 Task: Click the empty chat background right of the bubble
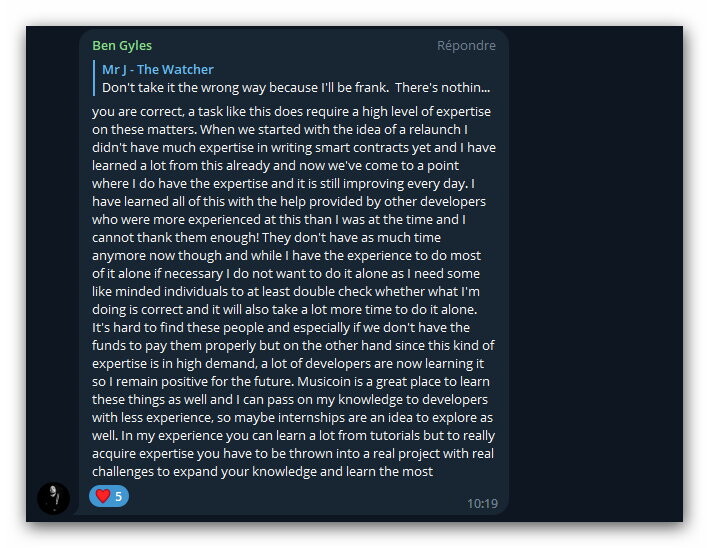(596, 271)
